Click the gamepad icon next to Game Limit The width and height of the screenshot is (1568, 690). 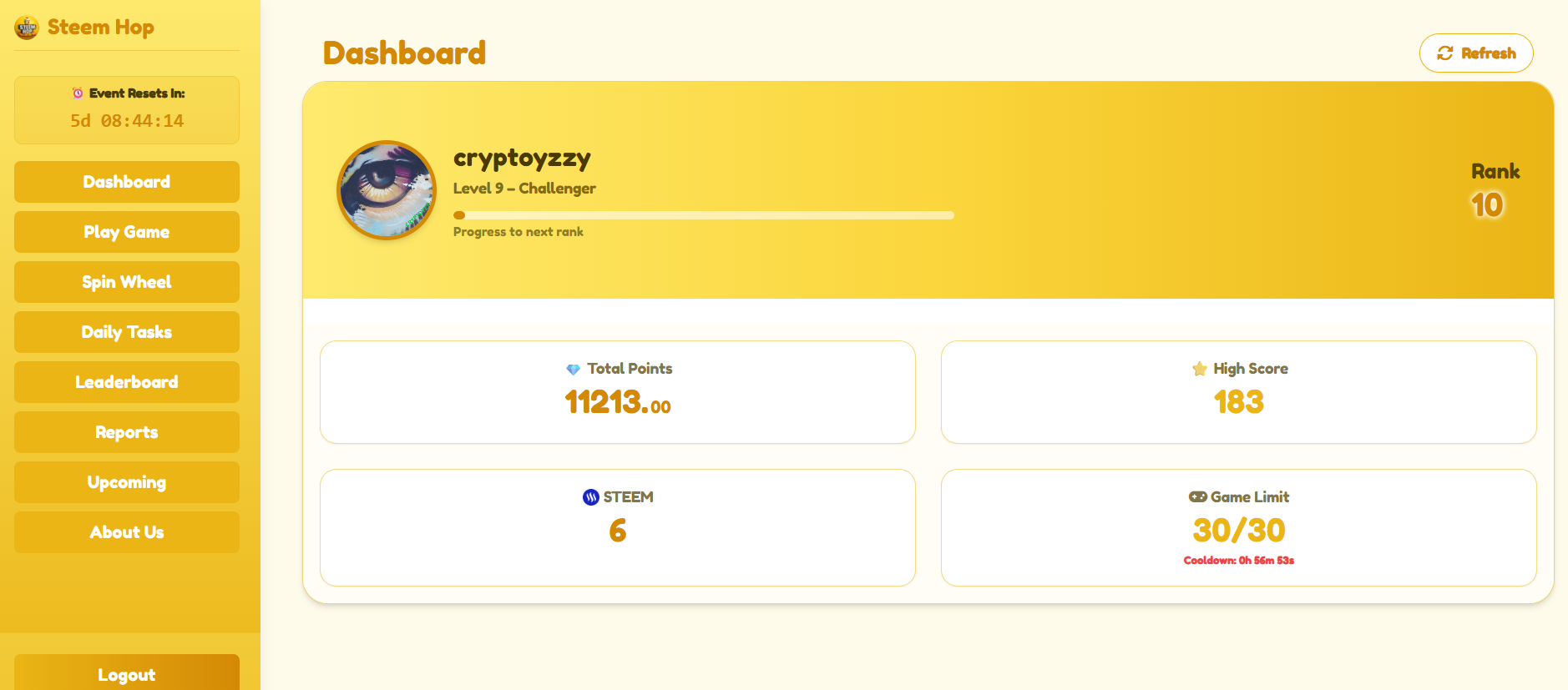coord(1197,497)
